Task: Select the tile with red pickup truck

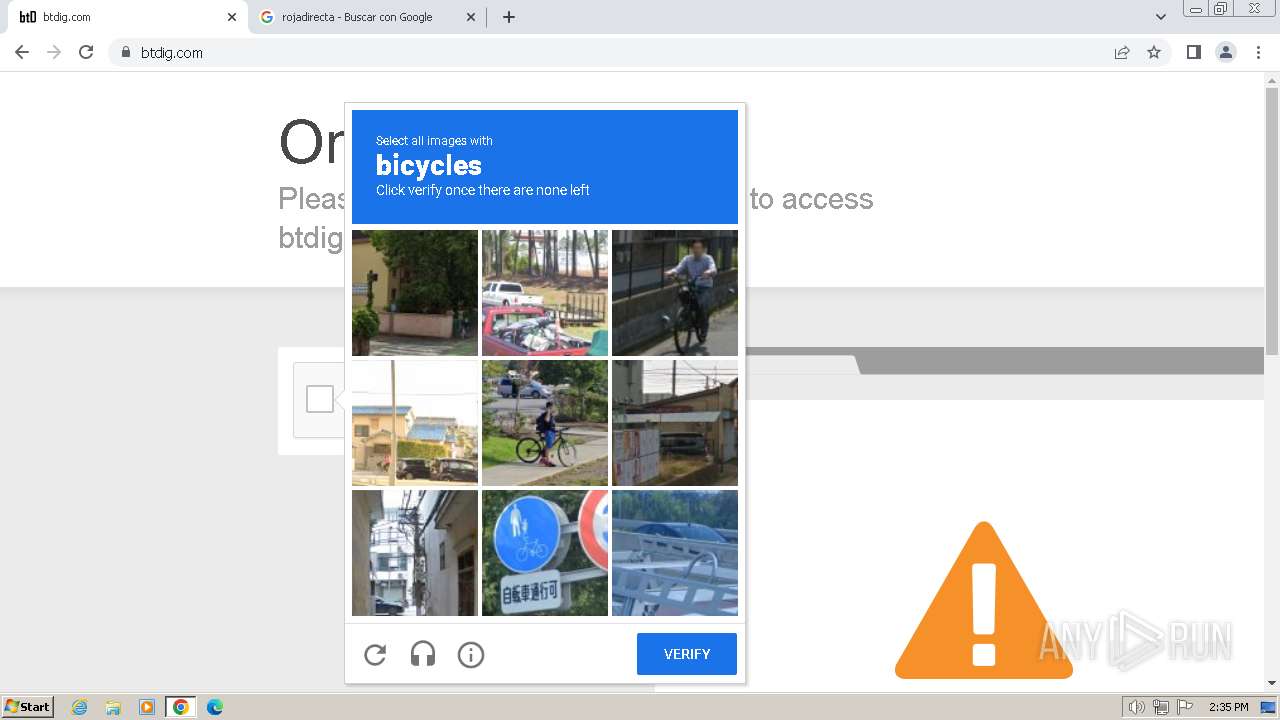Action: click(545, 293)
